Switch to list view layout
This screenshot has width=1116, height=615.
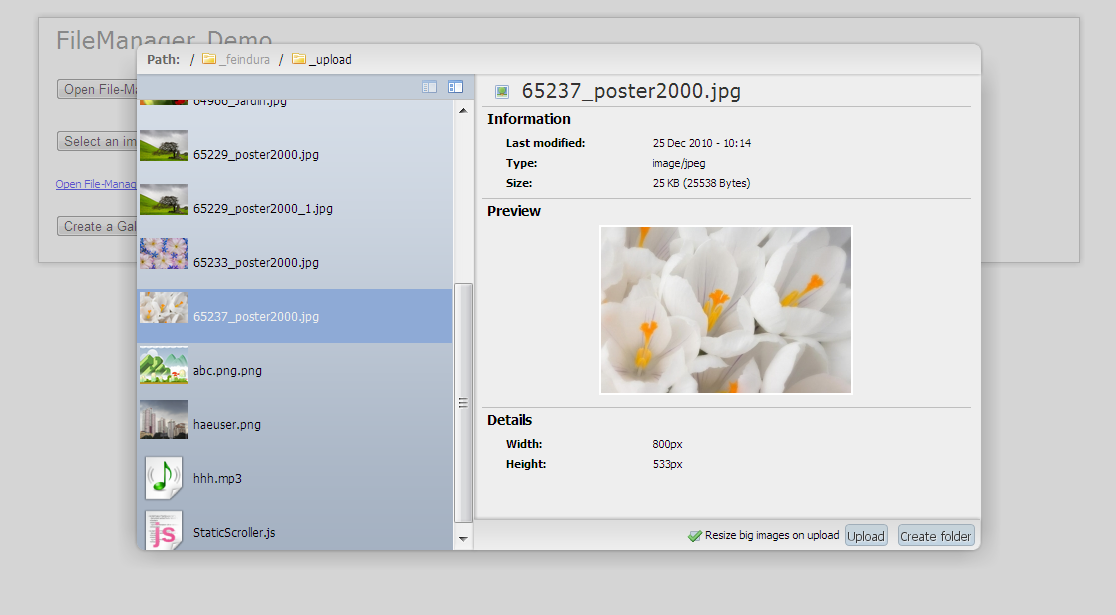click(x=429, y=87)
